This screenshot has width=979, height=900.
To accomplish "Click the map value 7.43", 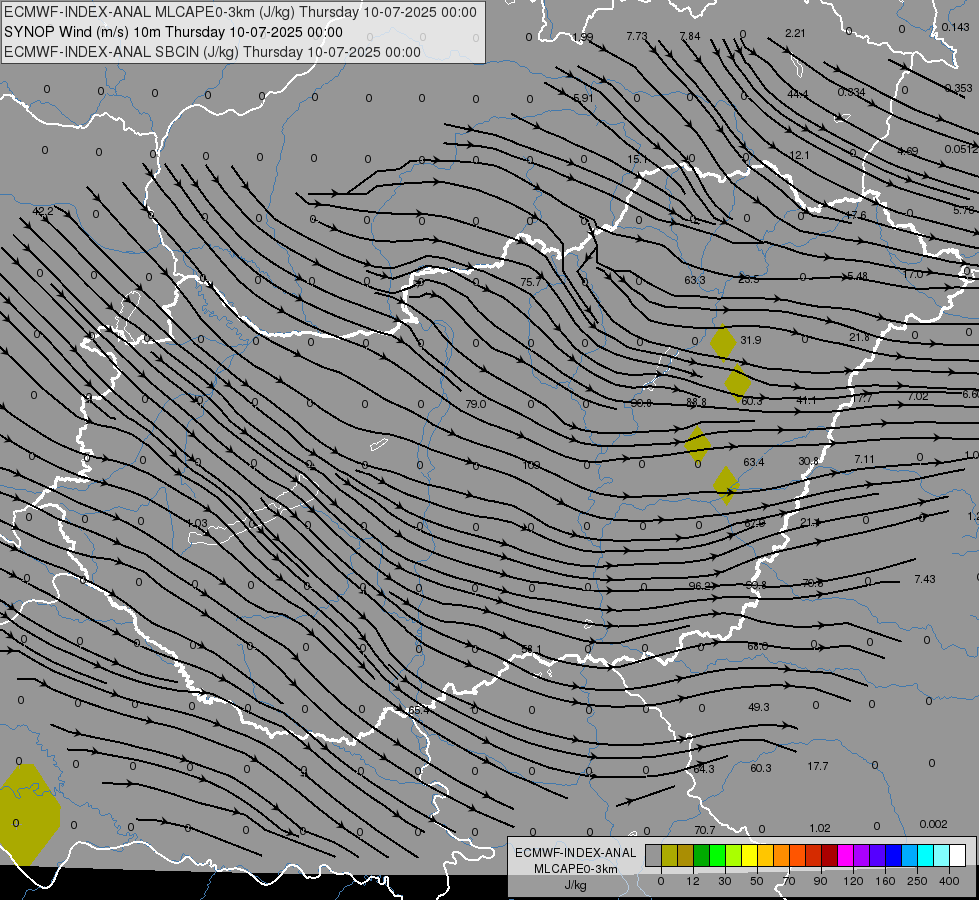I will (x=925, y=579).
